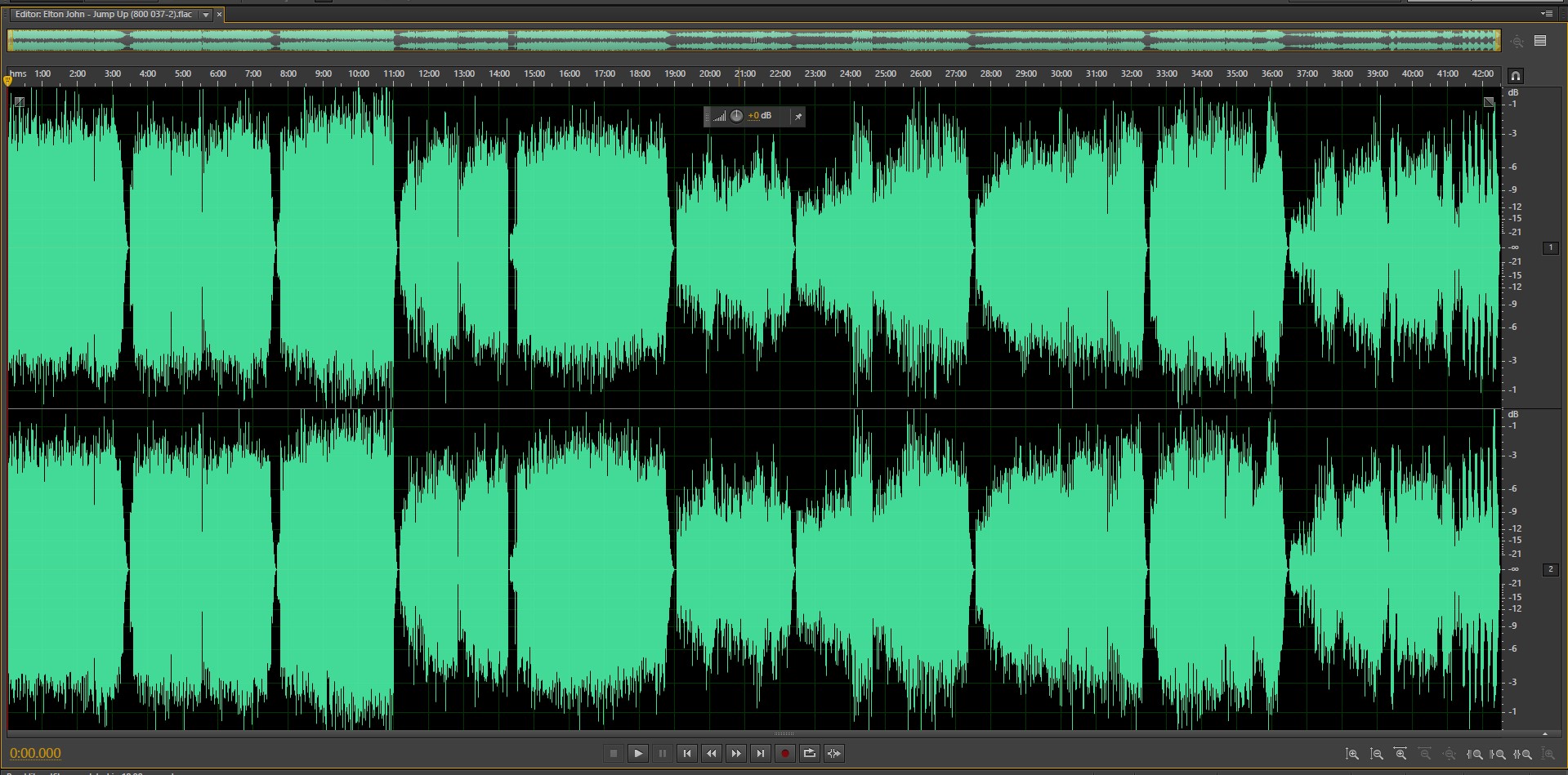
Task: Move playhead to previous marker
Action: coord(687,753)
